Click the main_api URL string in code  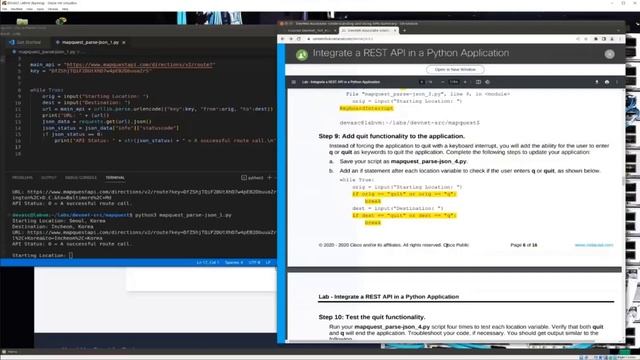tap(139, 64)
